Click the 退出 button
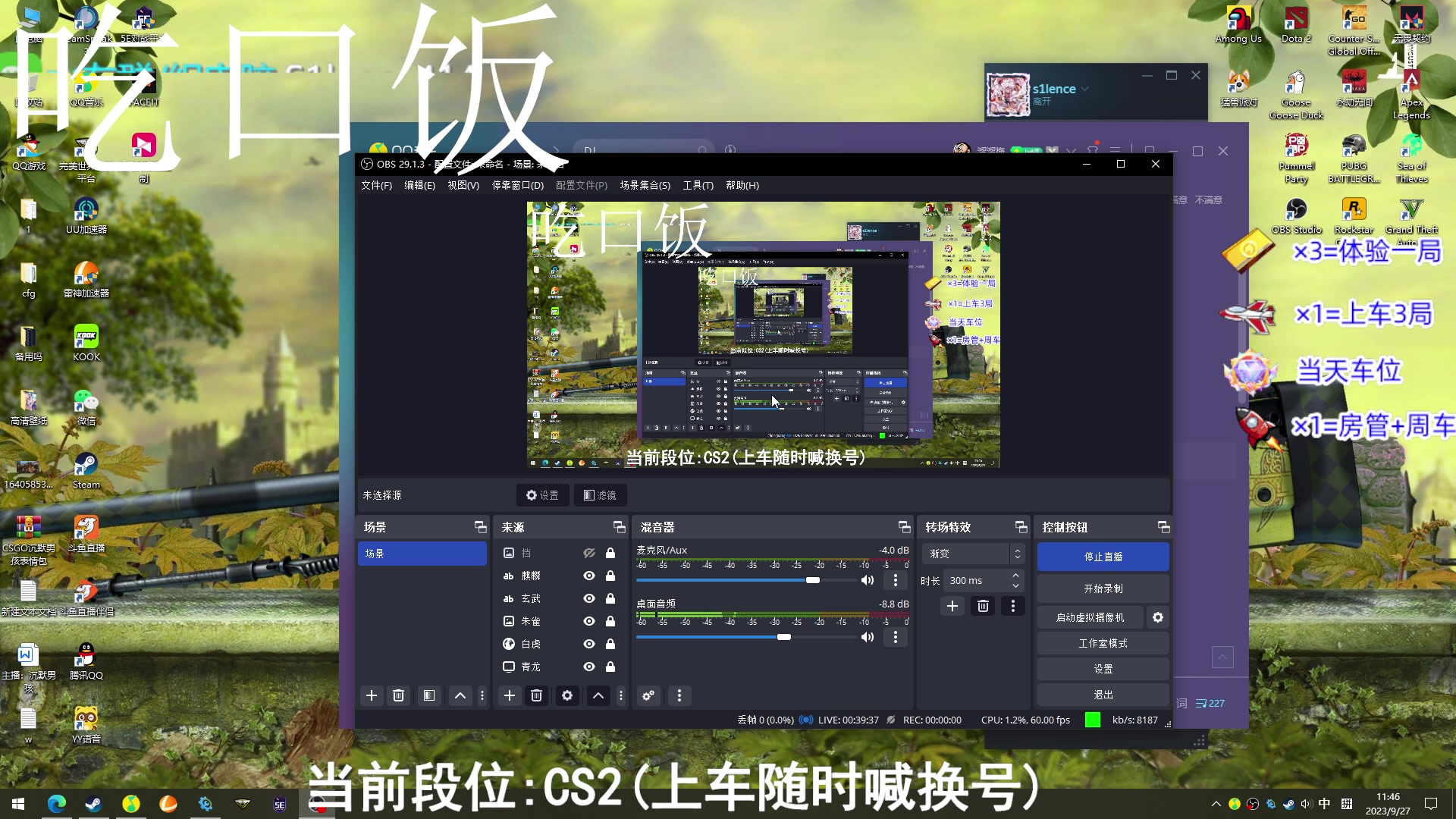1456x819 pixels. [x=1103, y=695]
